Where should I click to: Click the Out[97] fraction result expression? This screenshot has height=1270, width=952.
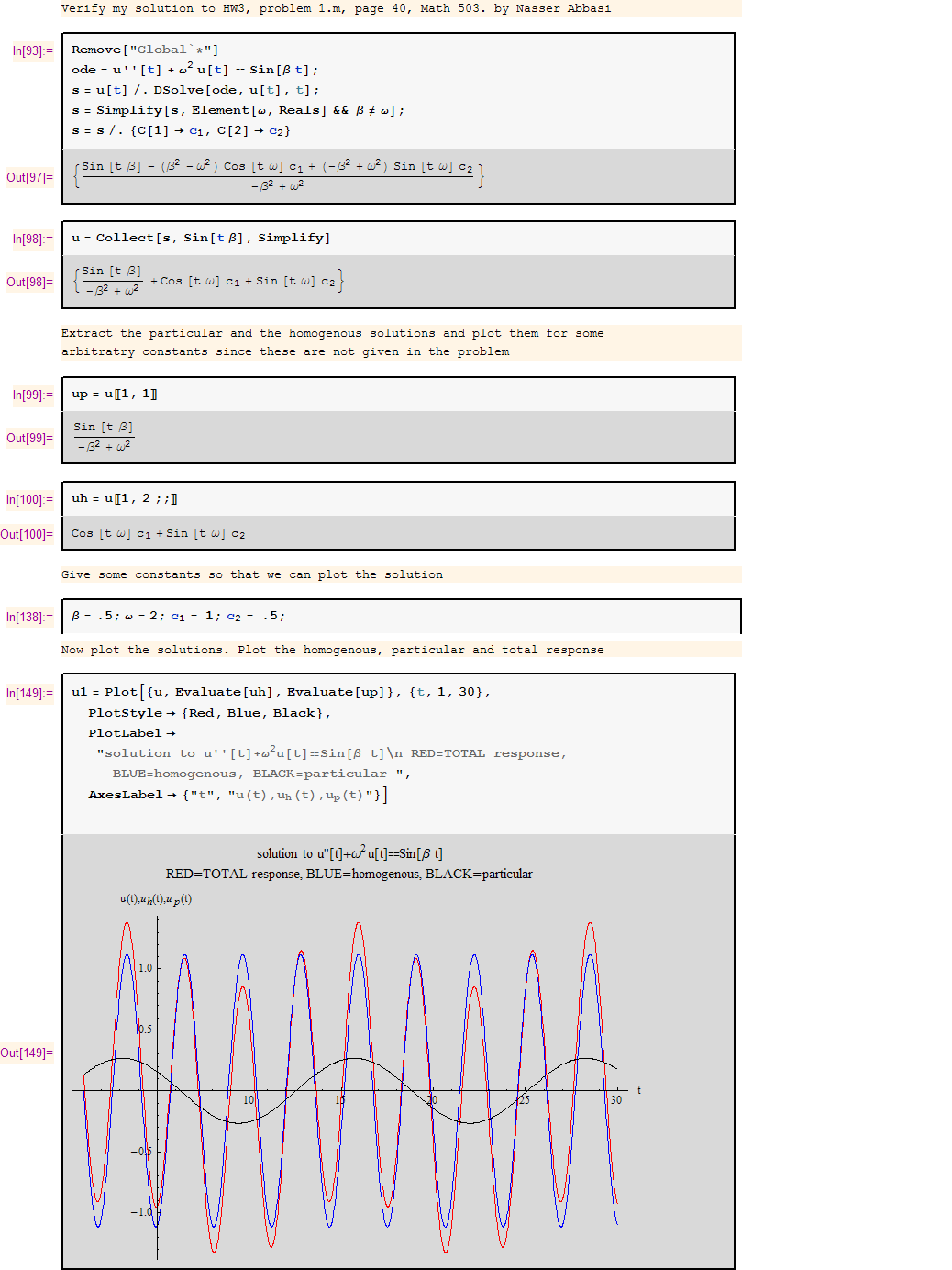tap(277, 174)
